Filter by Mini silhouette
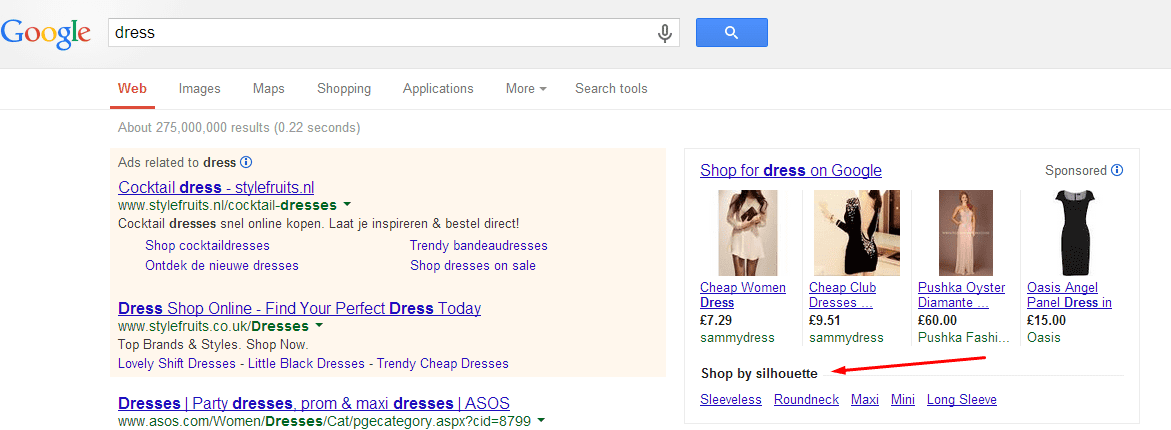 point(903,399)
